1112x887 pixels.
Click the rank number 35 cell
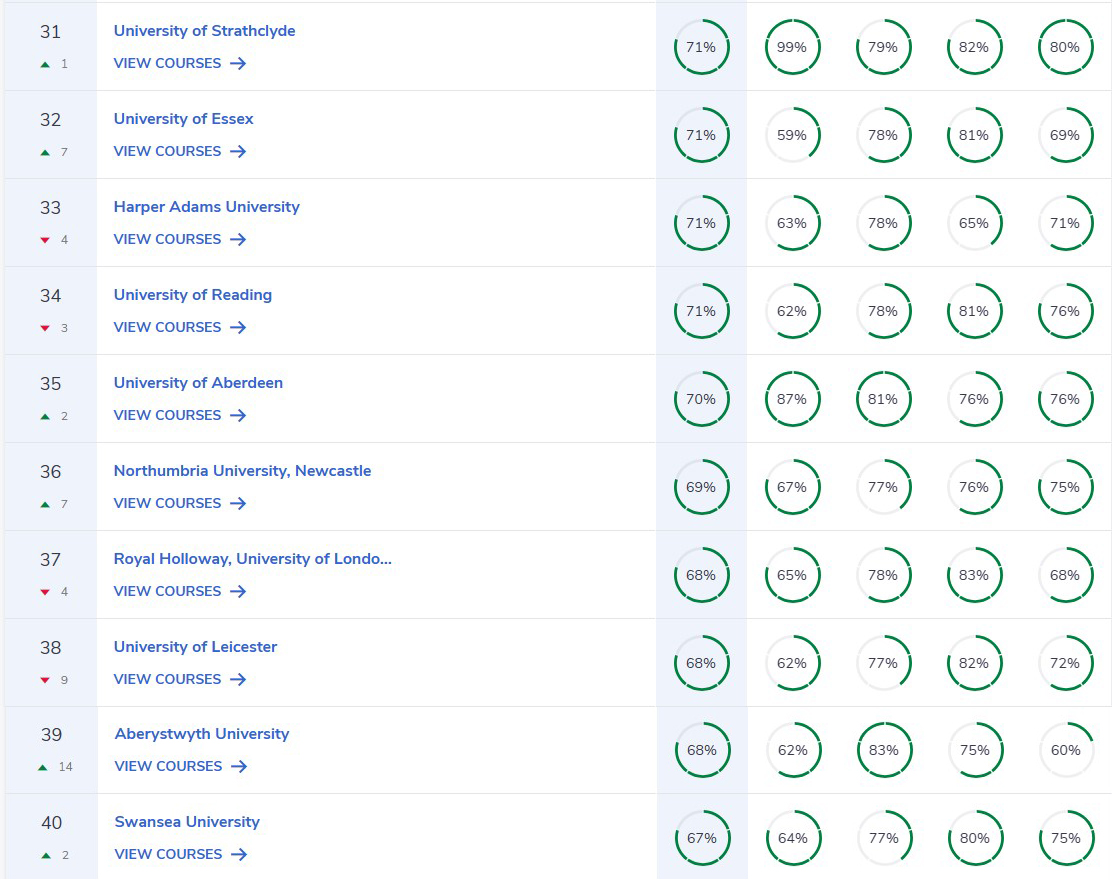50,384
